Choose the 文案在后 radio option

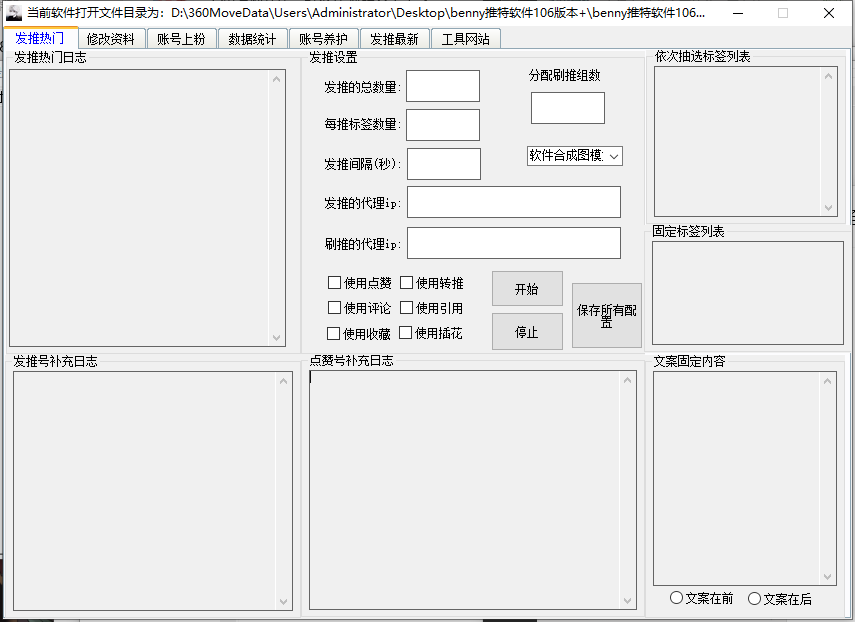[755, 598]
